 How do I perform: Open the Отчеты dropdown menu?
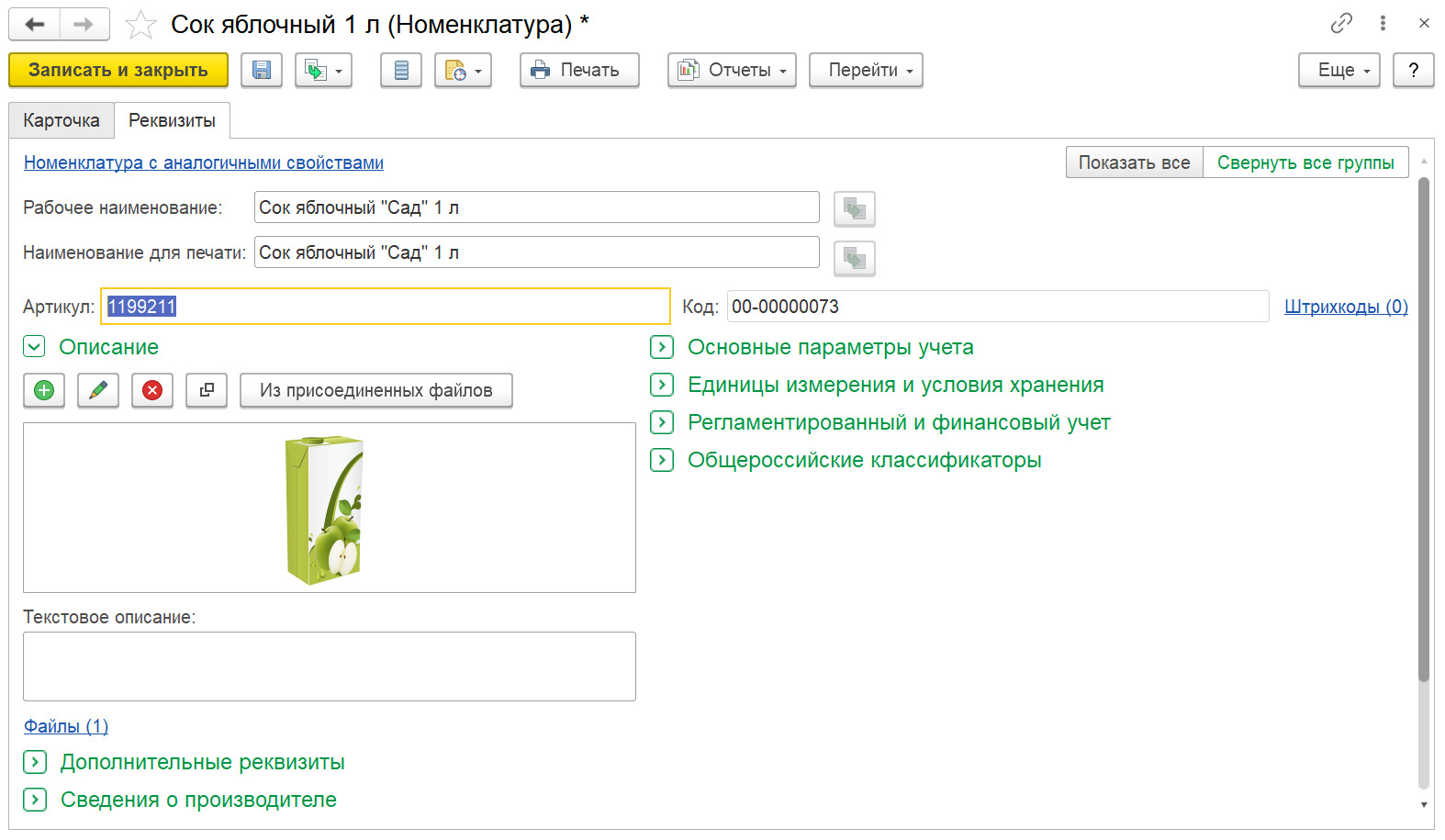[732, 70]
